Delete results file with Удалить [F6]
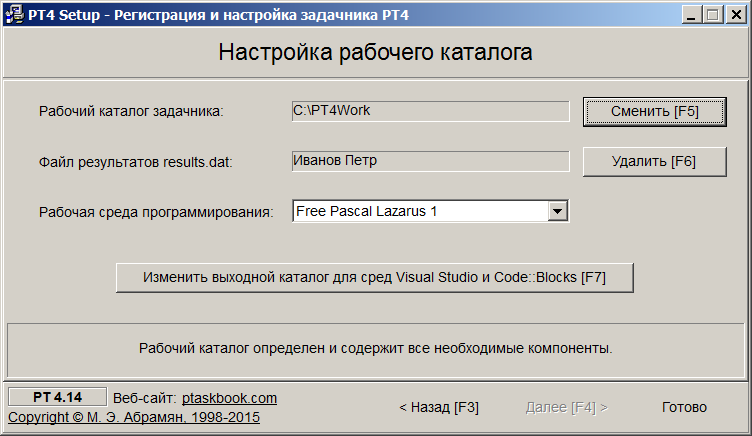752x436 pixels. [655, 162]
